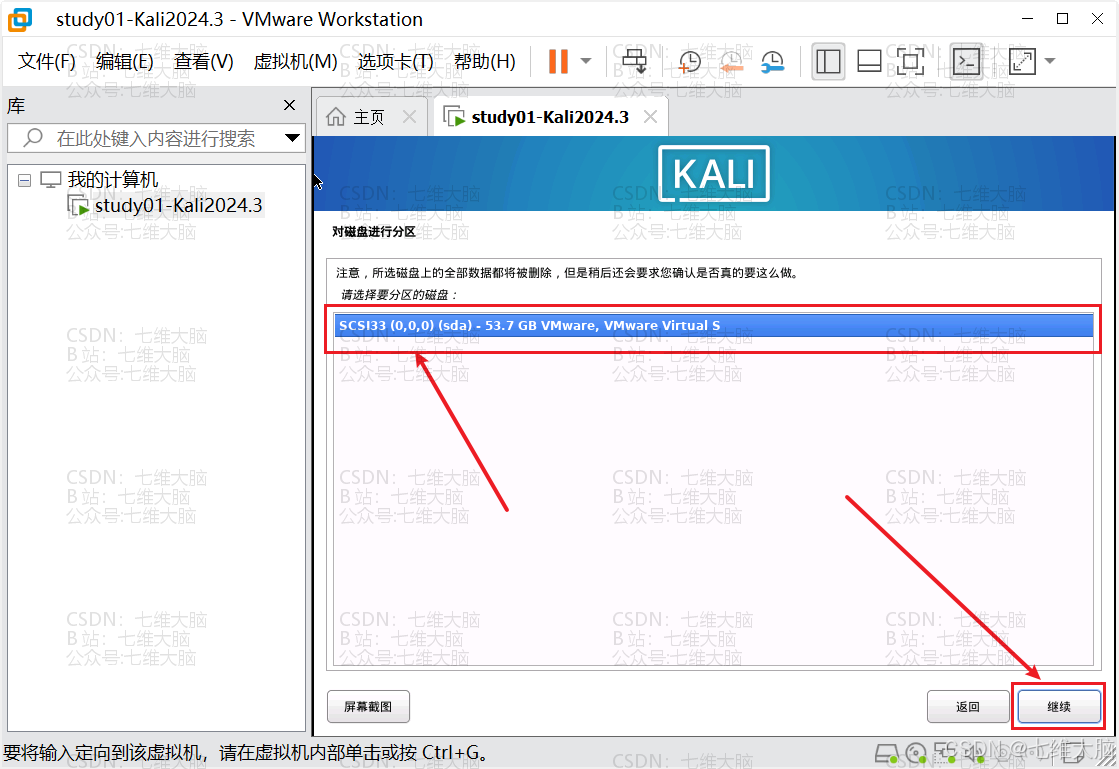This screenshot has height=769, width=1119.
Task: Open the 选项卡(T) menu
Action: (x=395, y=61)
